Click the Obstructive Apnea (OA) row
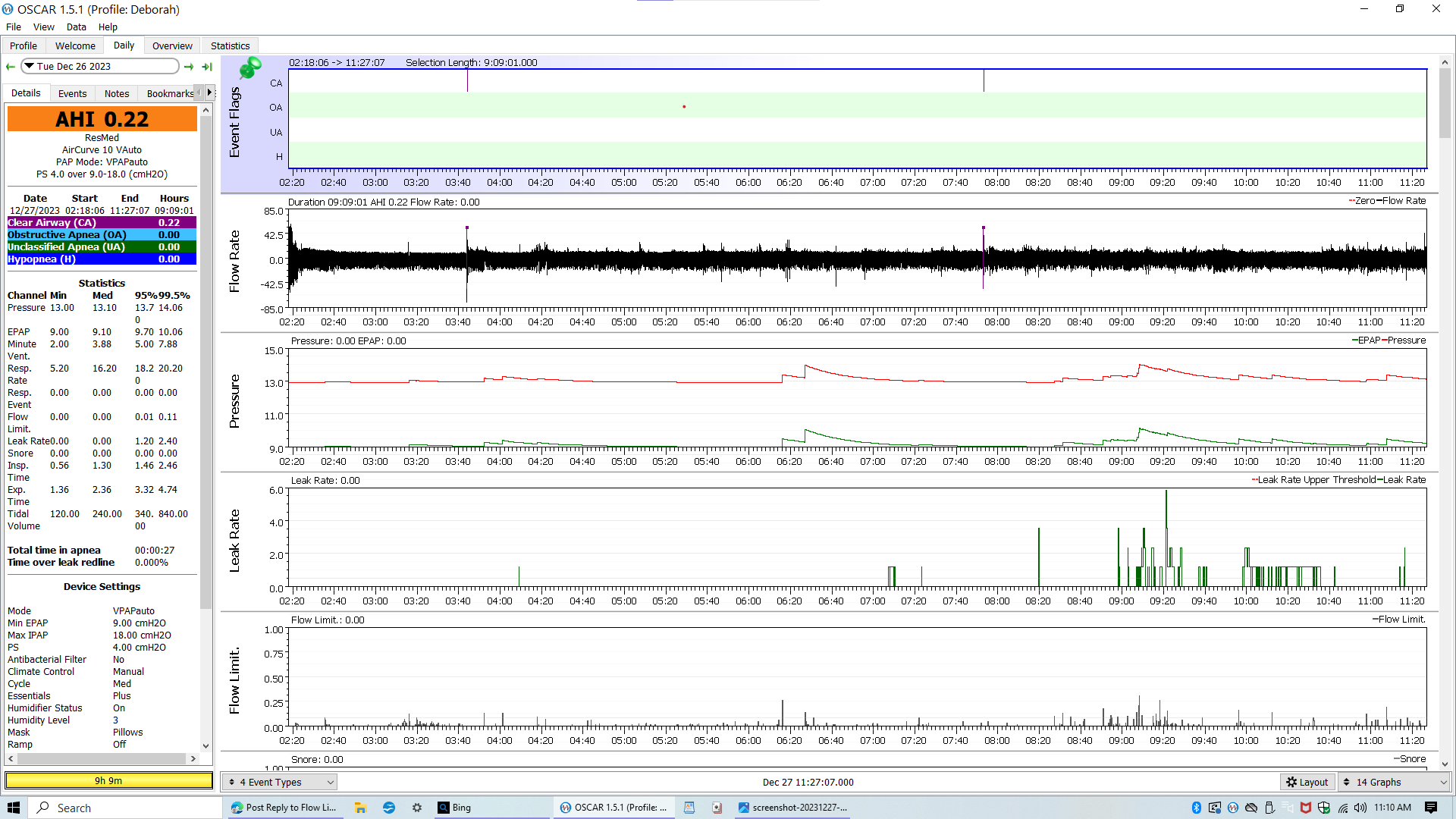The width and height of the screenshot is (1456, 819). click(x=102, y=234)
